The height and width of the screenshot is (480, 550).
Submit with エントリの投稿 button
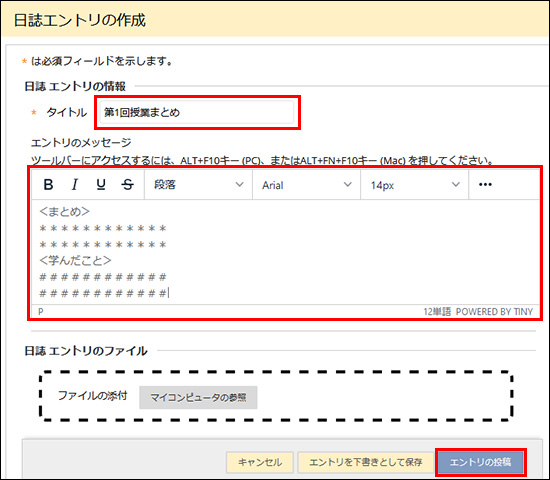[x=480, y=462]
